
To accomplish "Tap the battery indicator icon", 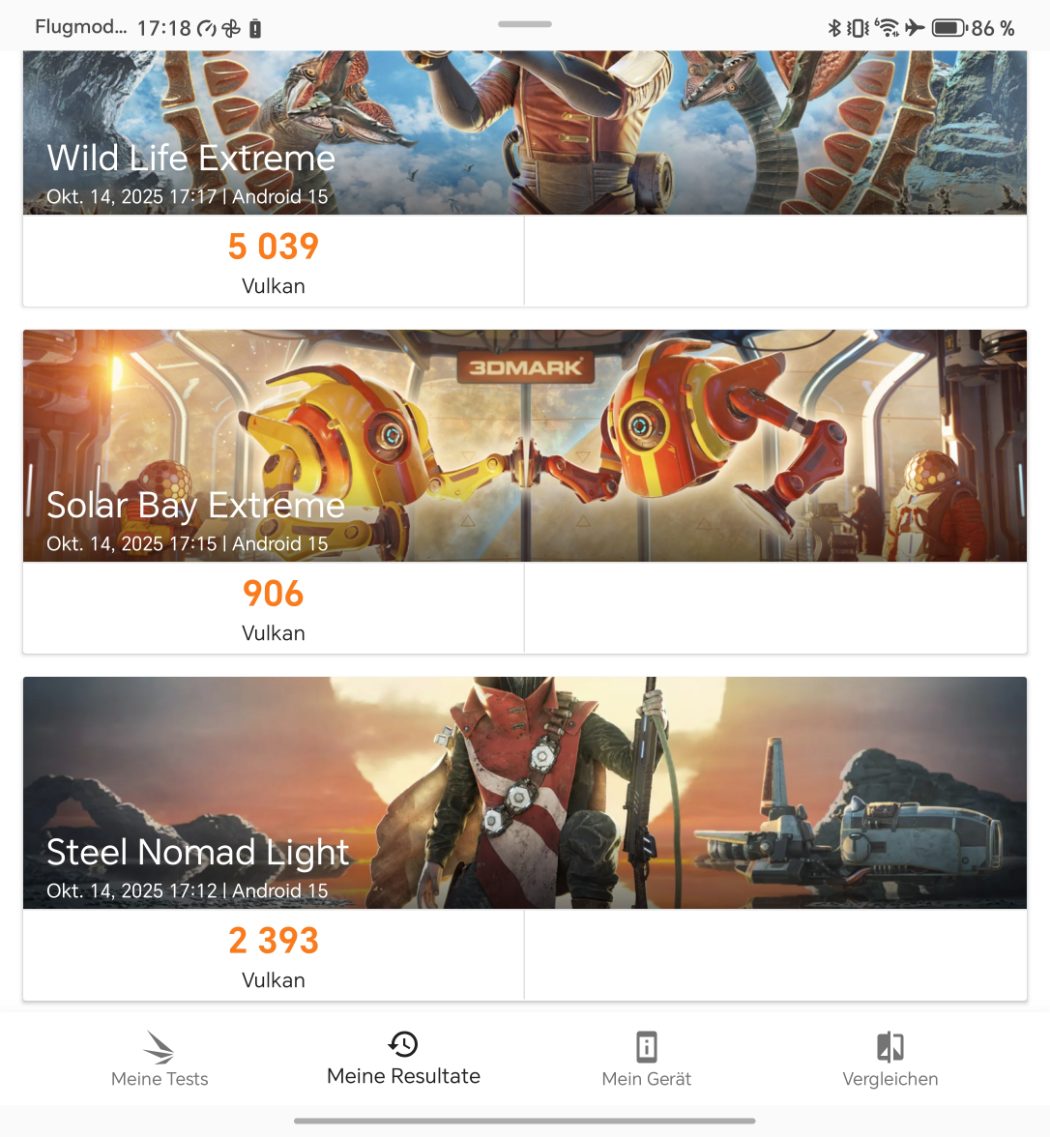I will pyautogui.click(x=948, y=28).
